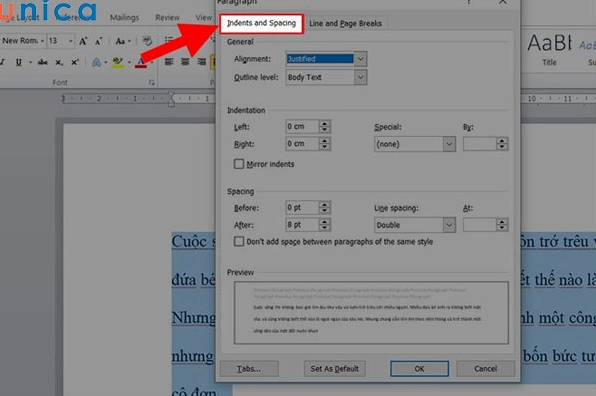Apply the text highlight color
Screen dimensions: 596x396
click(x=117, y=62)
